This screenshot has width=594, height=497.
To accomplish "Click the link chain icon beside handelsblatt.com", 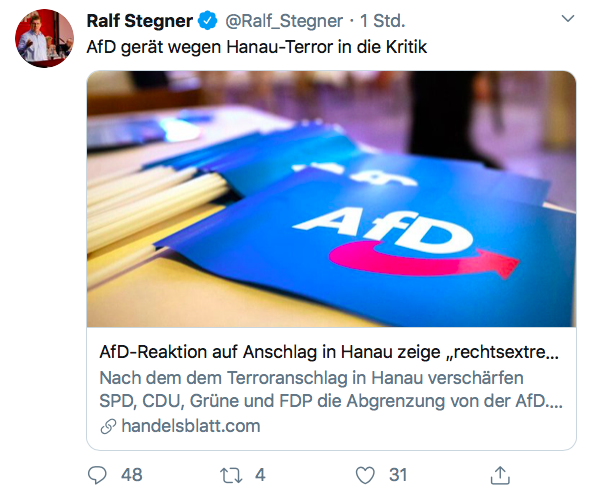I will (x=108, y=426).
